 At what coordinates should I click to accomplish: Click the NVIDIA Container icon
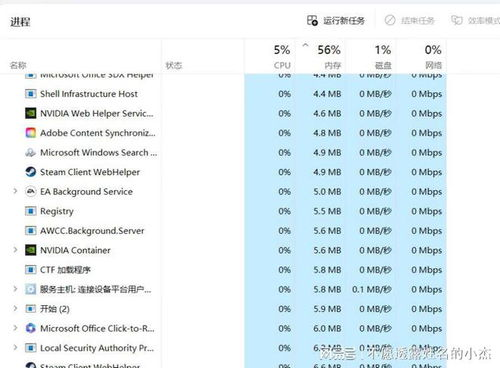tap(31, 250)
